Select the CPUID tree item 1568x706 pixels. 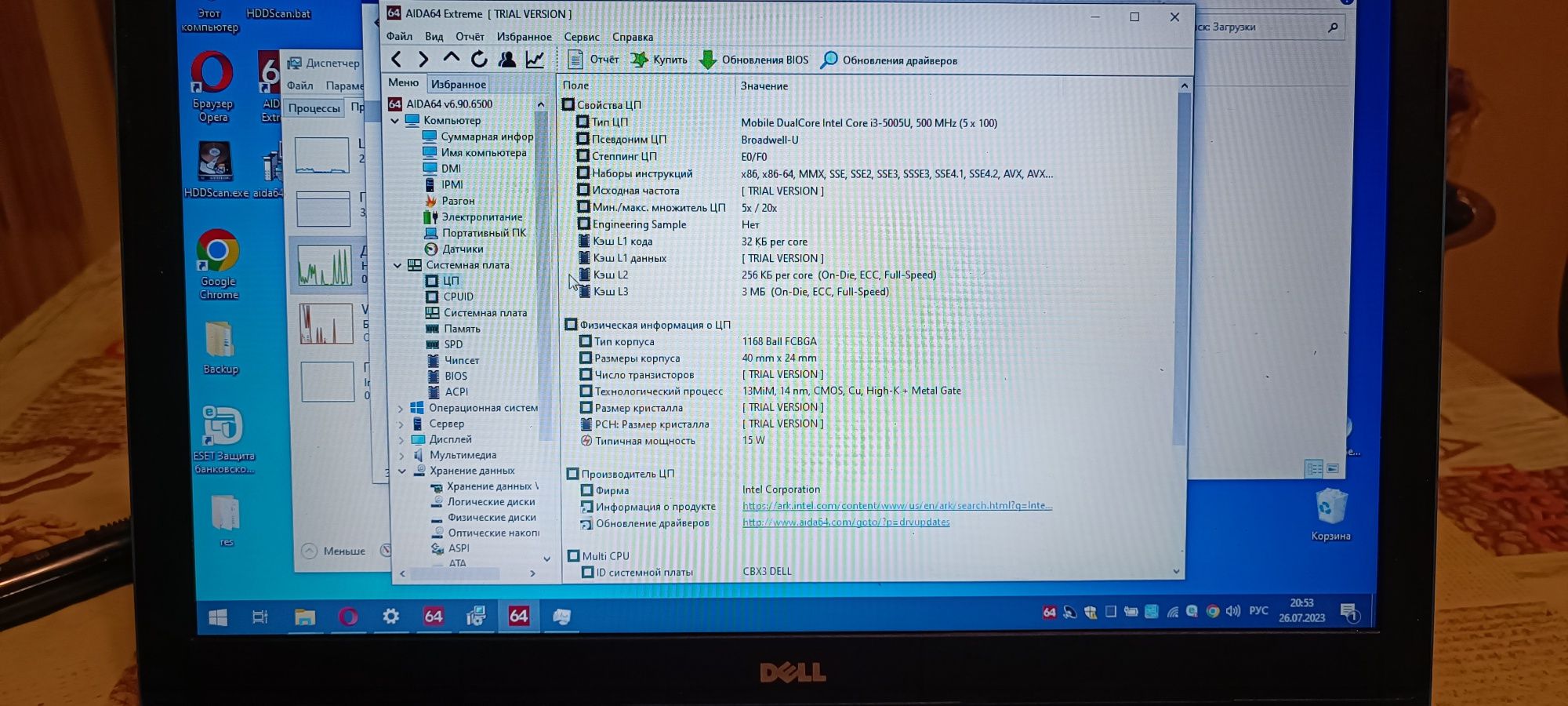(x=450, y=297)
